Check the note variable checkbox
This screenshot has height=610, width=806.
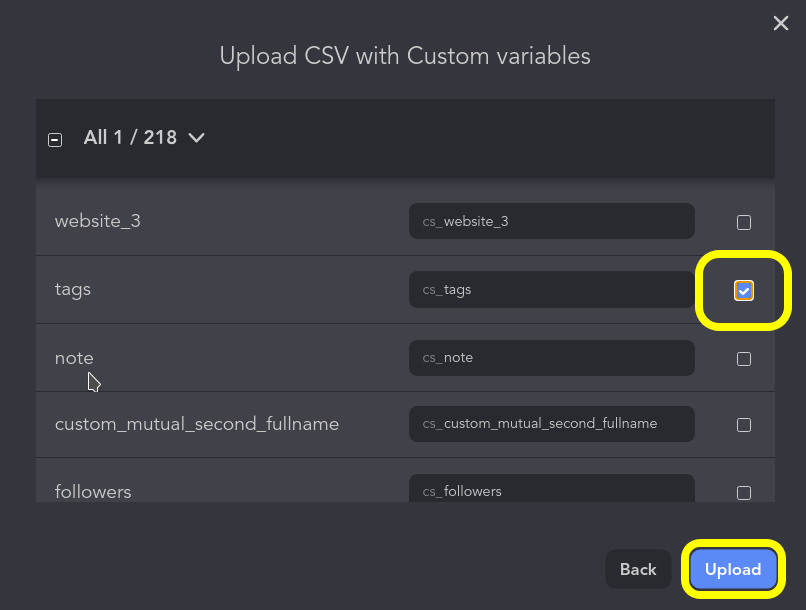coord(743,359)
